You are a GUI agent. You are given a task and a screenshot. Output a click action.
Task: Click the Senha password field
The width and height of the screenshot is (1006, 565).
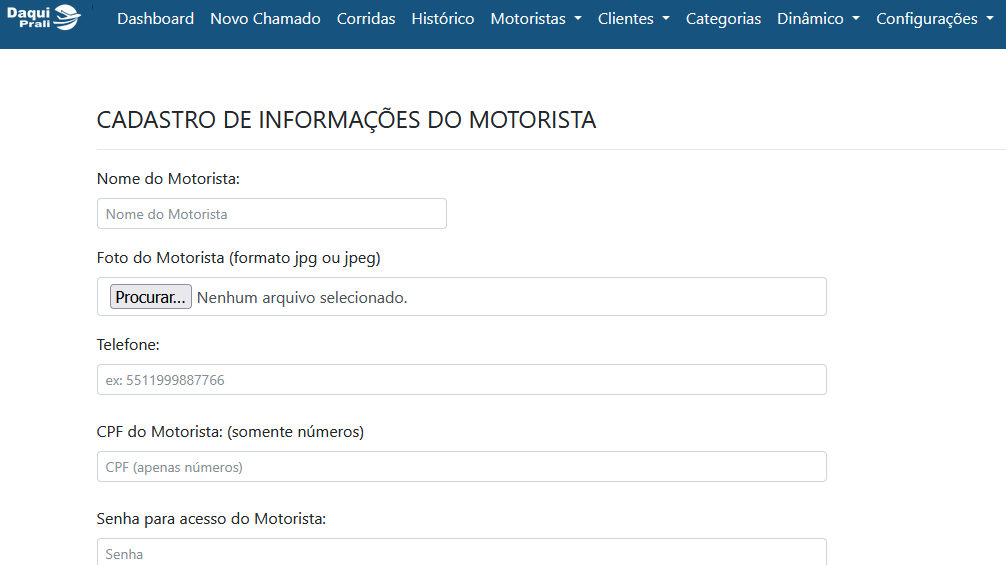(x=461, y=552)
